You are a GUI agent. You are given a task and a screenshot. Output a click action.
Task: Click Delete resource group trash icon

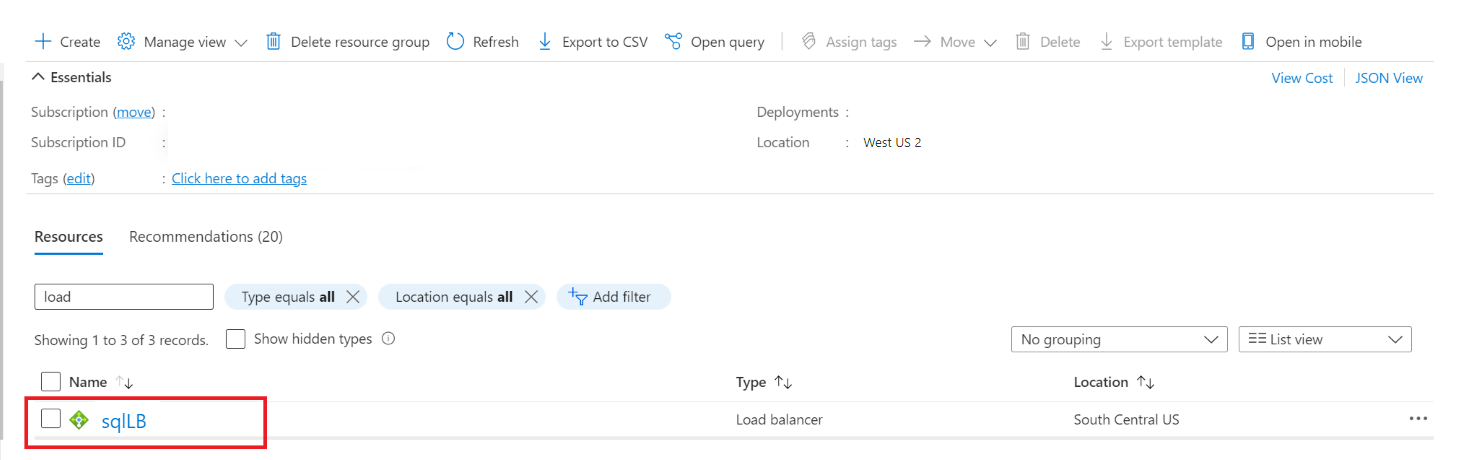pyautogui.click(x=273, y=41)
